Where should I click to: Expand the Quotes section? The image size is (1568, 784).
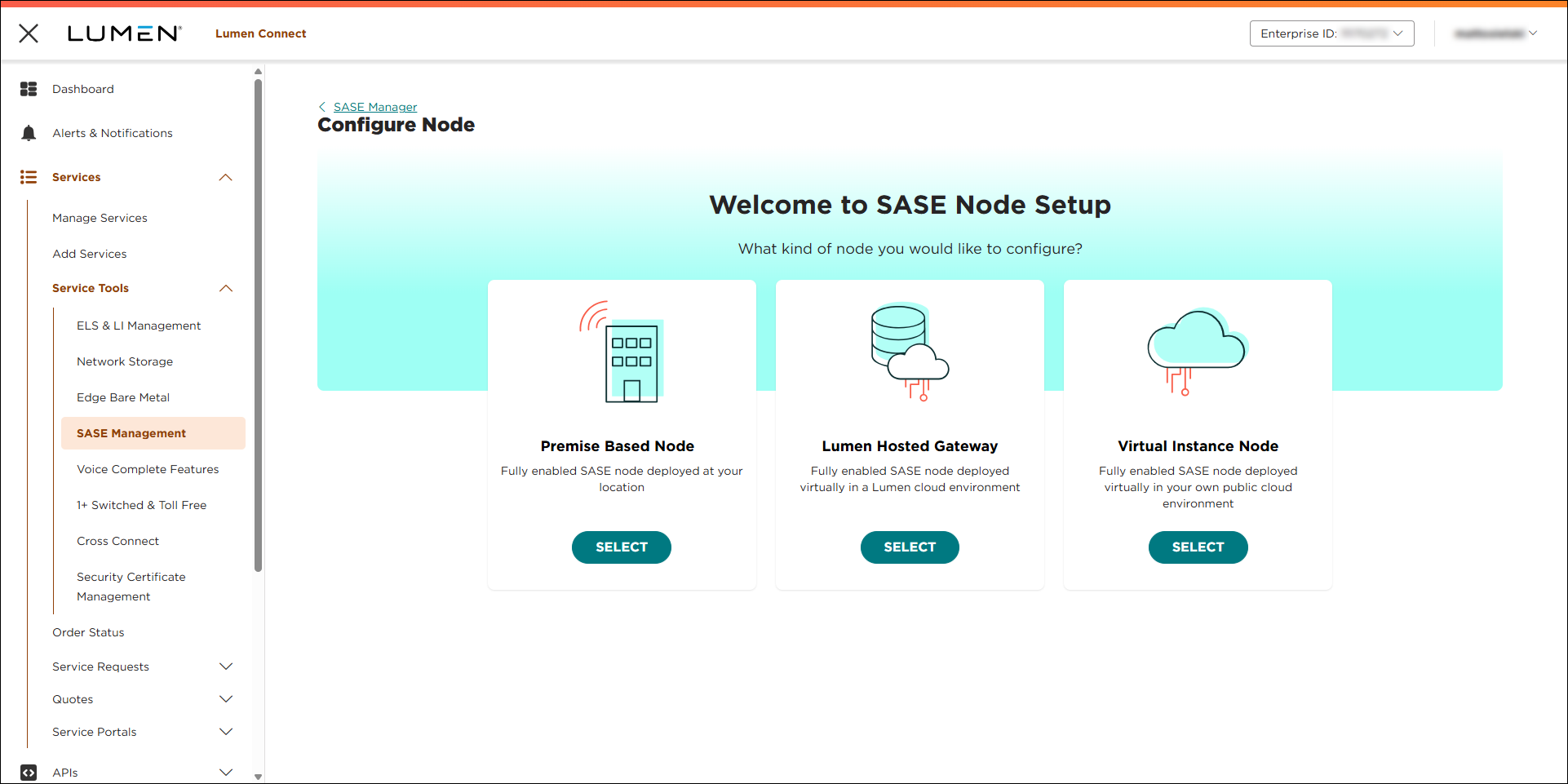226,699
